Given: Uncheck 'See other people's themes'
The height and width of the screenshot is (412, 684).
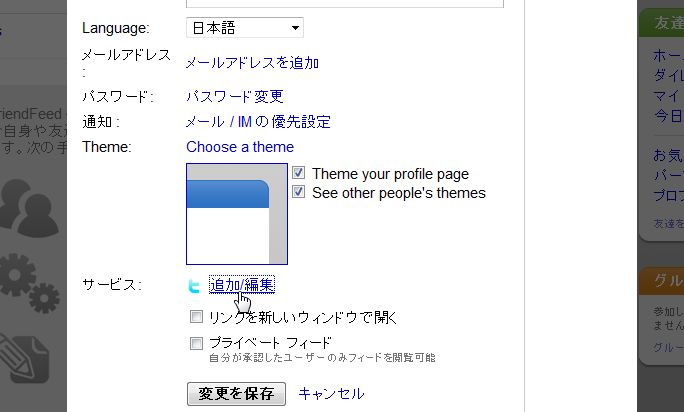Looking at the screenshot, I should (298, 192).
